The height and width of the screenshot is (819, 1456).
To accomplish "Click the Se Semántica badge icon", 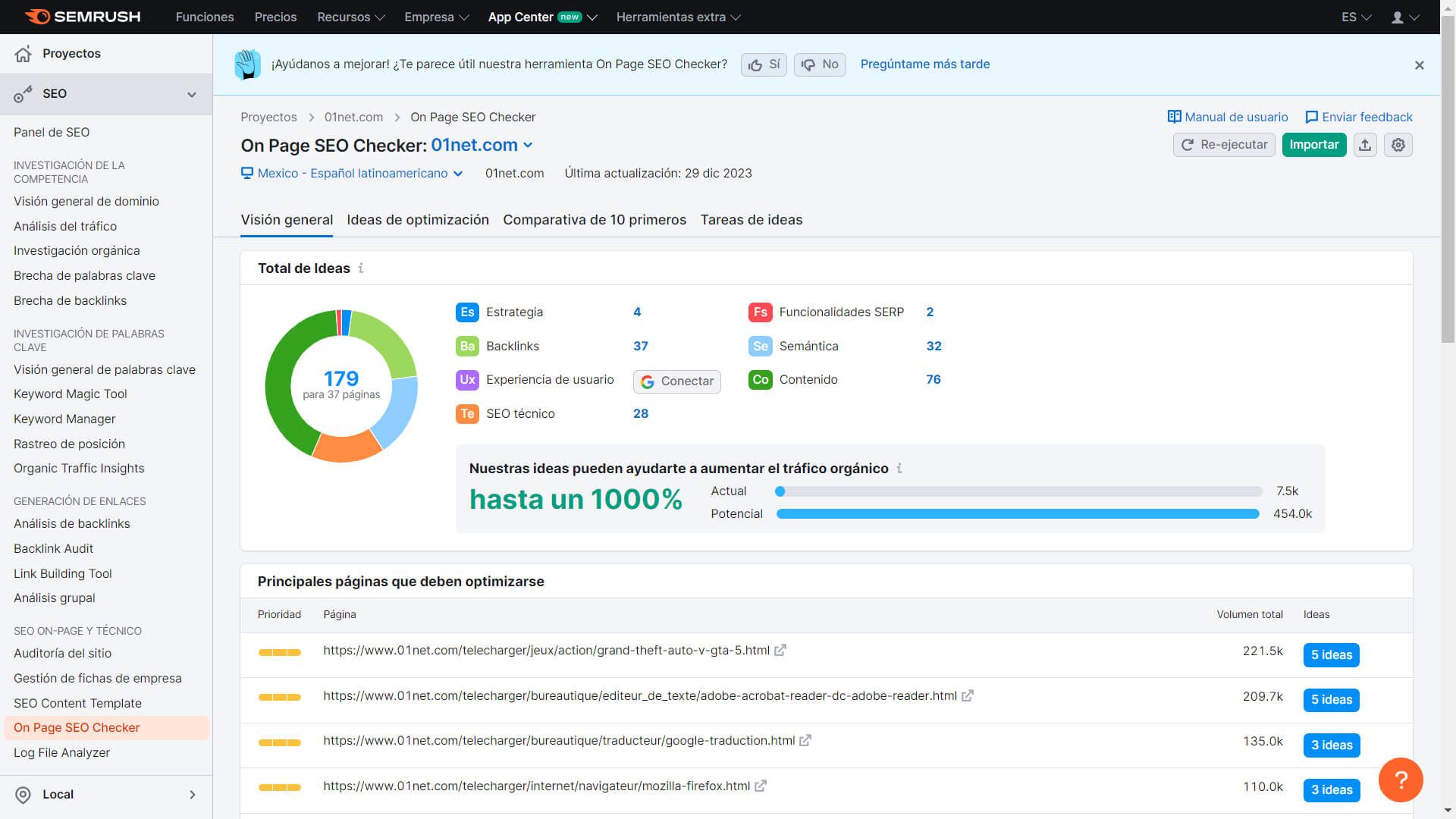I will pos(760,347).
